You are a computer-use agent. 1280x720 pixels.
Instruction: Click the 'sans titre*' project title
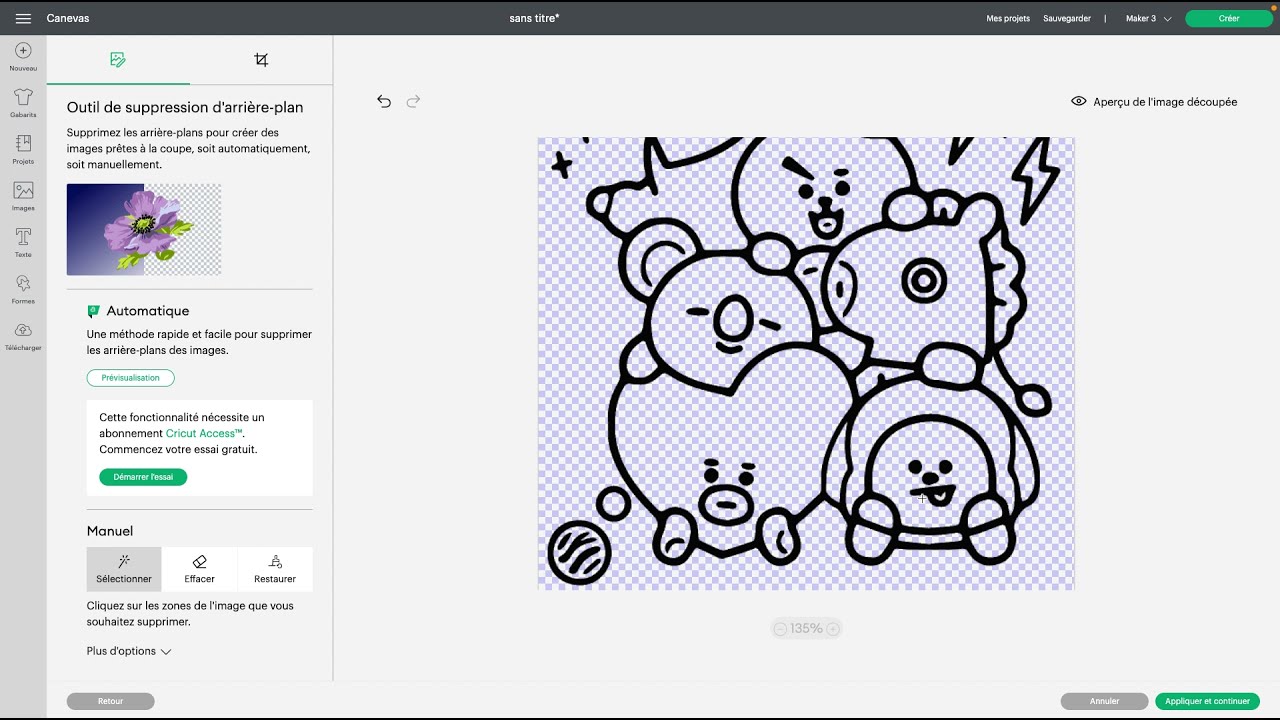(x=534, y=18)
